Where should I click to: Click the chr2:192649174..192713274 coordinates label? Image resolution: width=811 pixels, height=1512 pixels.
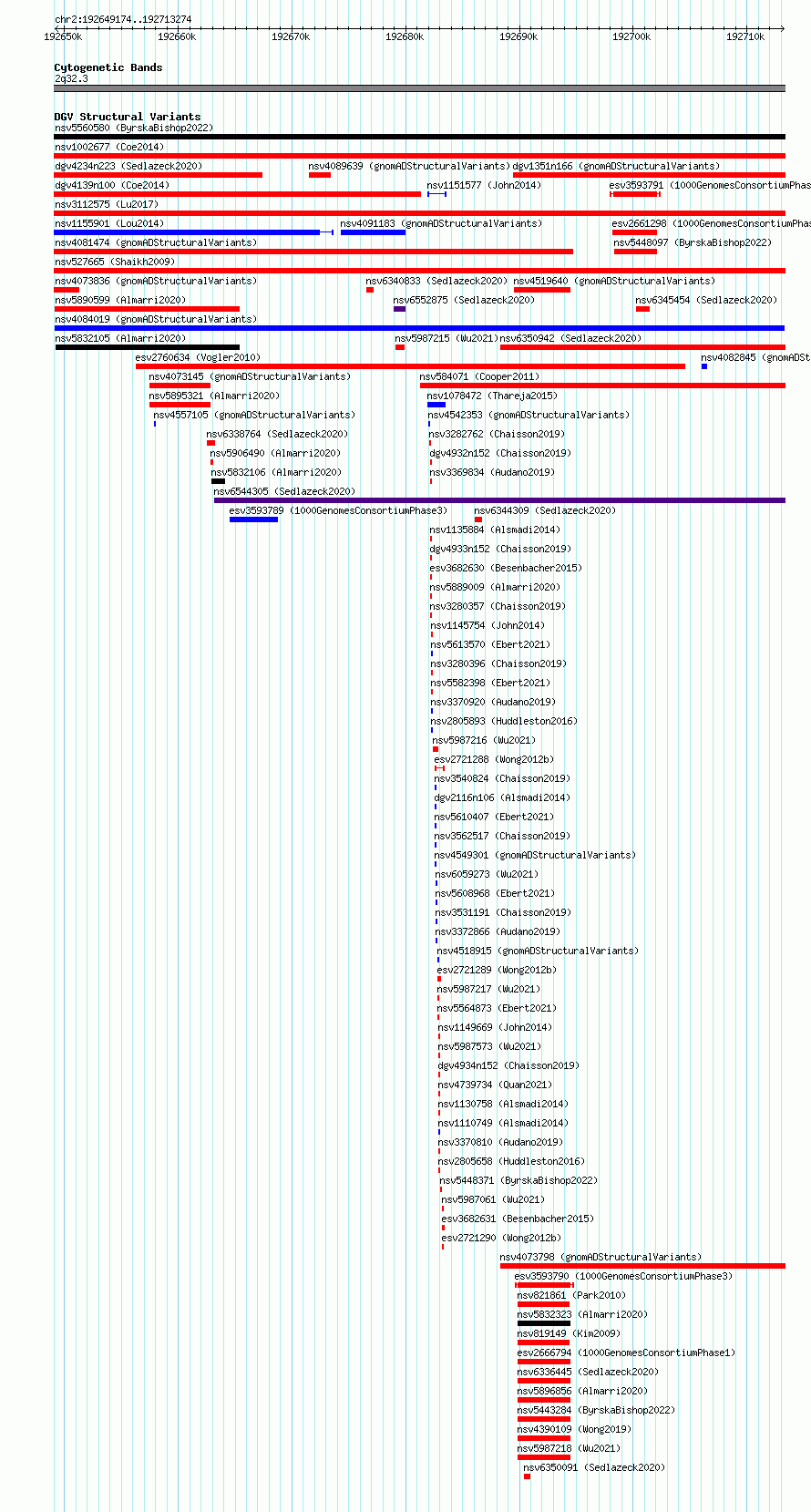tap(123, 19)
